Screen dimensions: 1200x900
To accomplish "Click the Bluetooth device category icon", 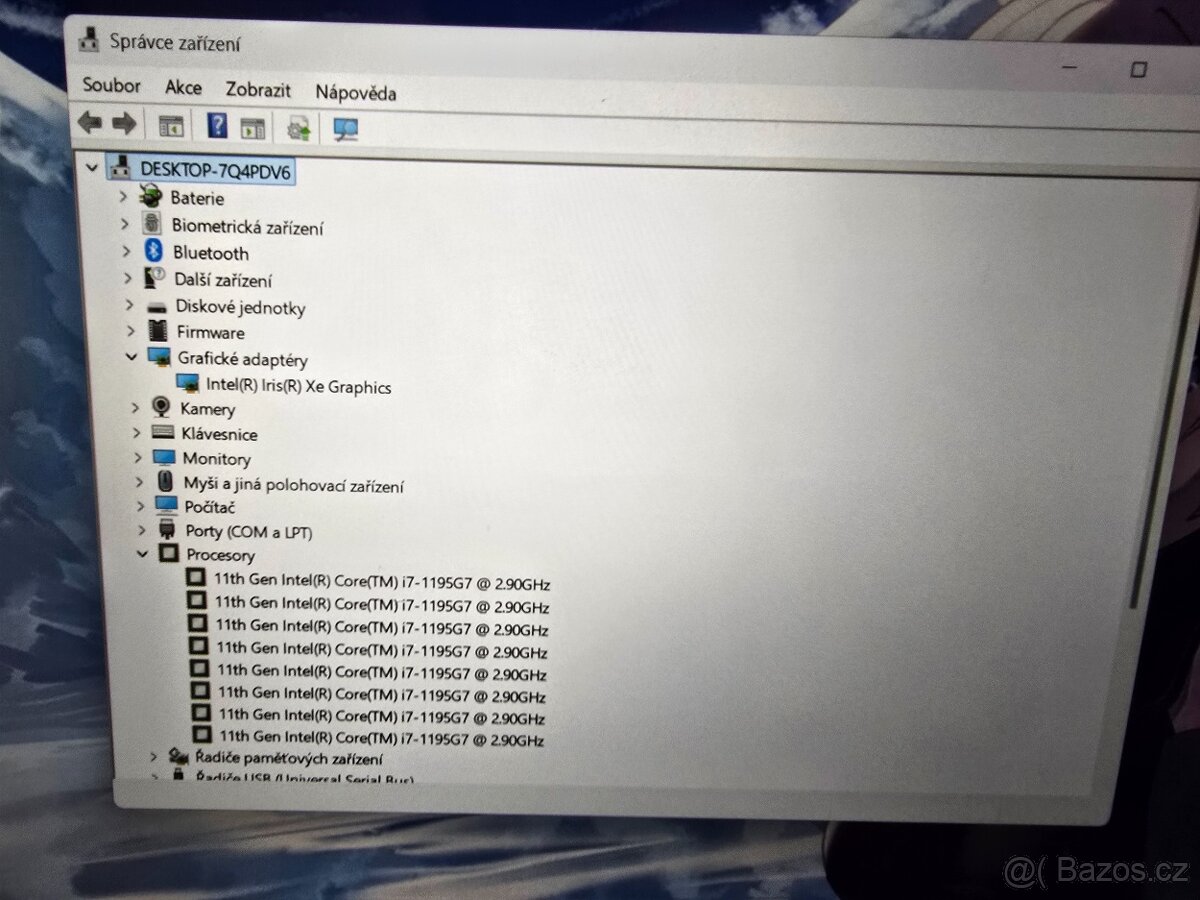I will 153,252.
